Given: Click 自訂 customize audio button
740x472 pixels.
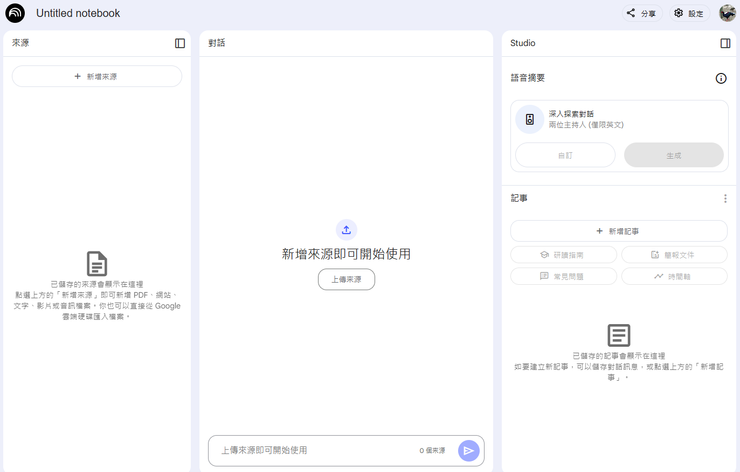Looking at the screenshot, I should pos(565,155).
